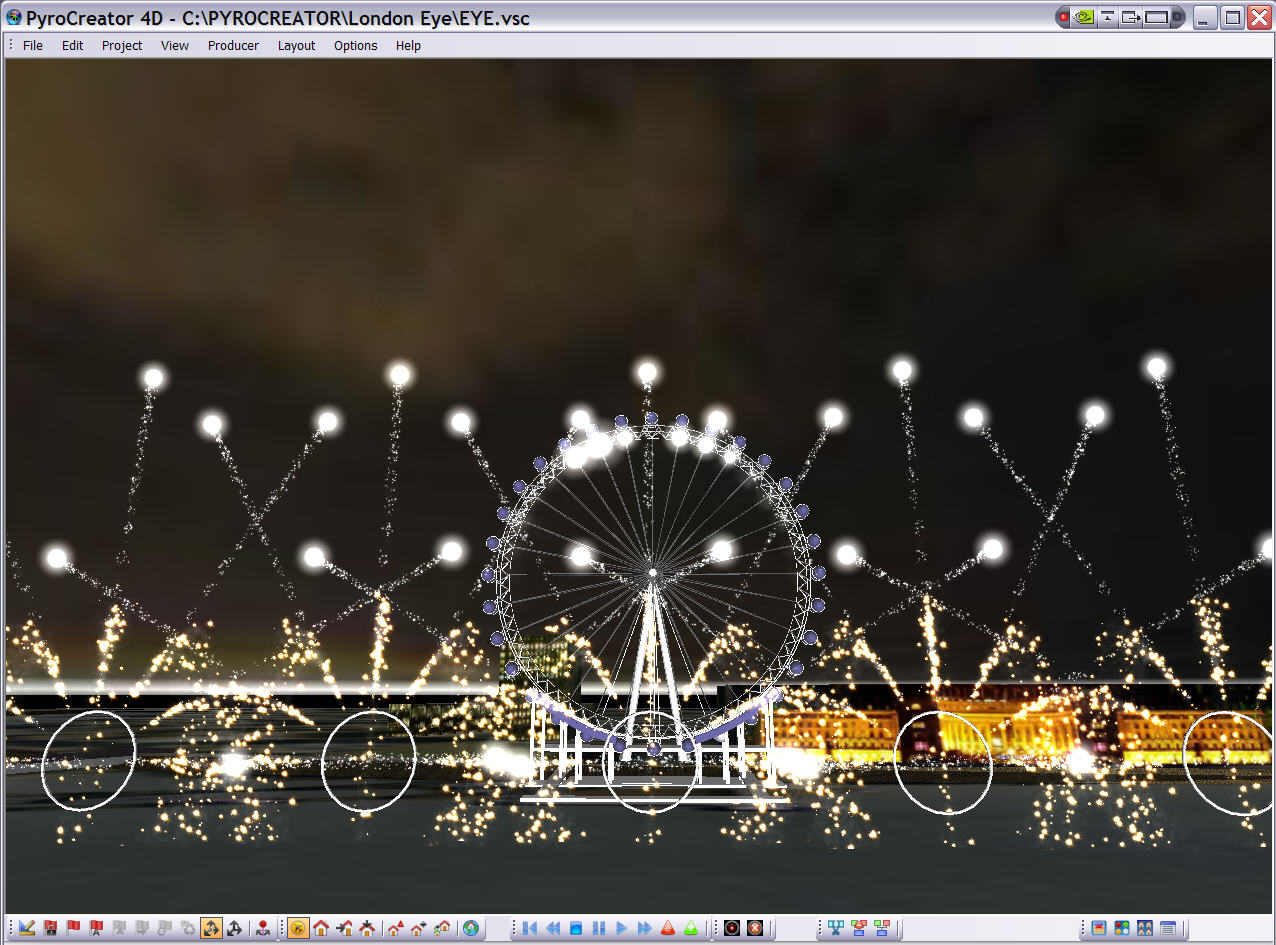Click the four colored dots icon
This screenshot has width=1276, height=945.
[1123, 928]
